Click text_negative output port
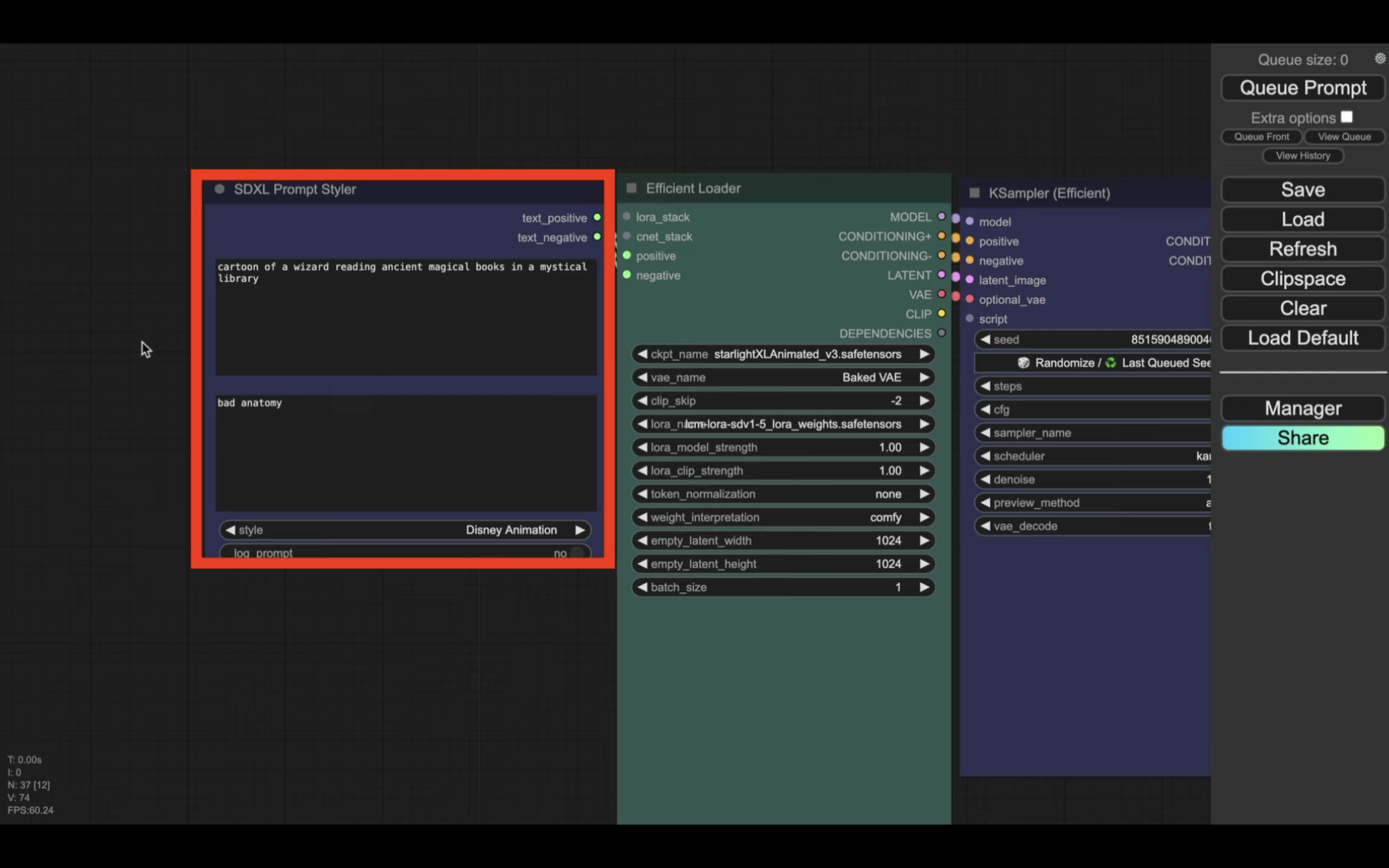The width and height of the screenshot is (1389, 868). pos(597,236)
